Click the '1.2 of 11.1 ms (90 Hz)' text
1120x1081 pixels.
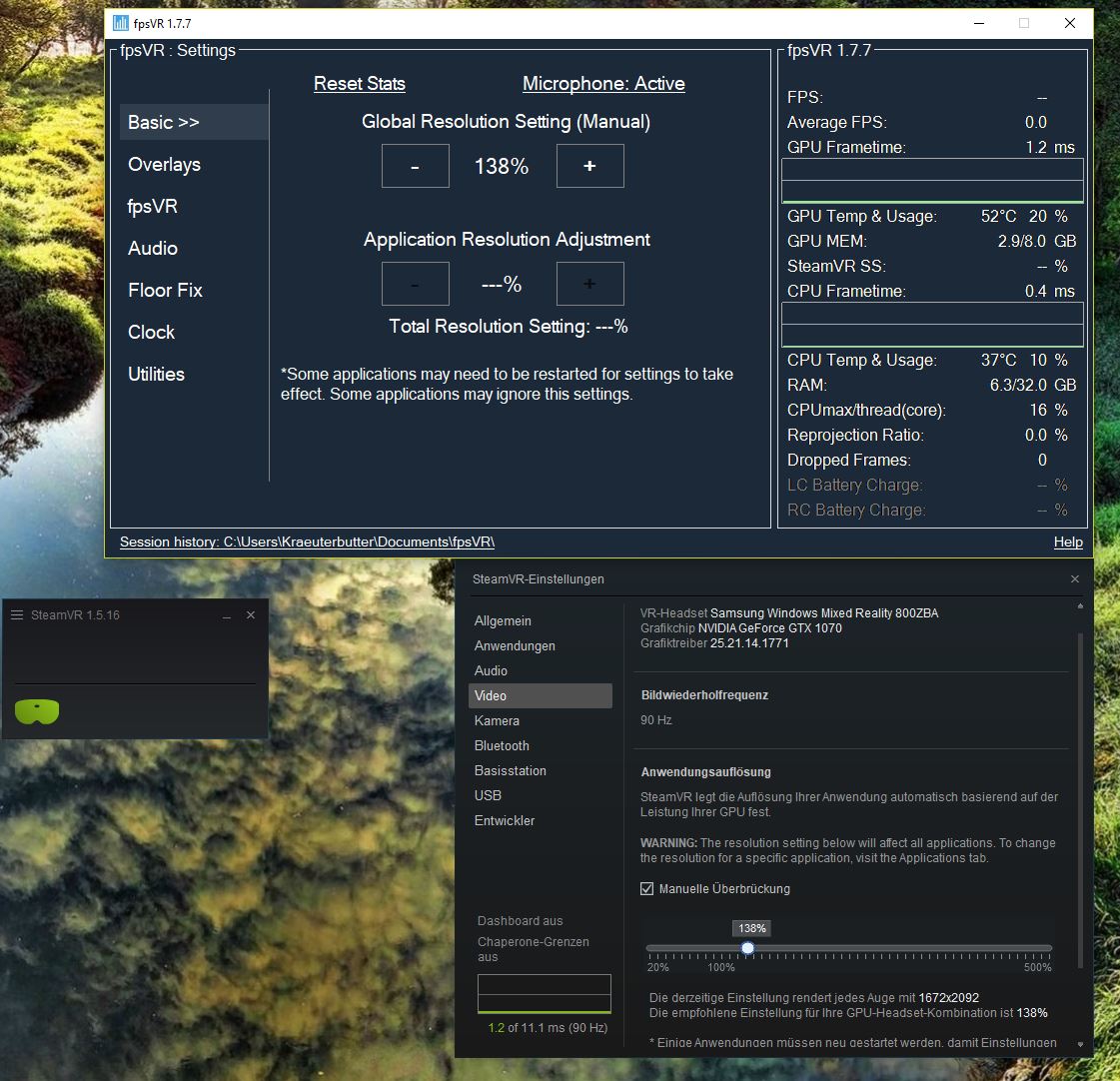click(x=548, y=1027)
